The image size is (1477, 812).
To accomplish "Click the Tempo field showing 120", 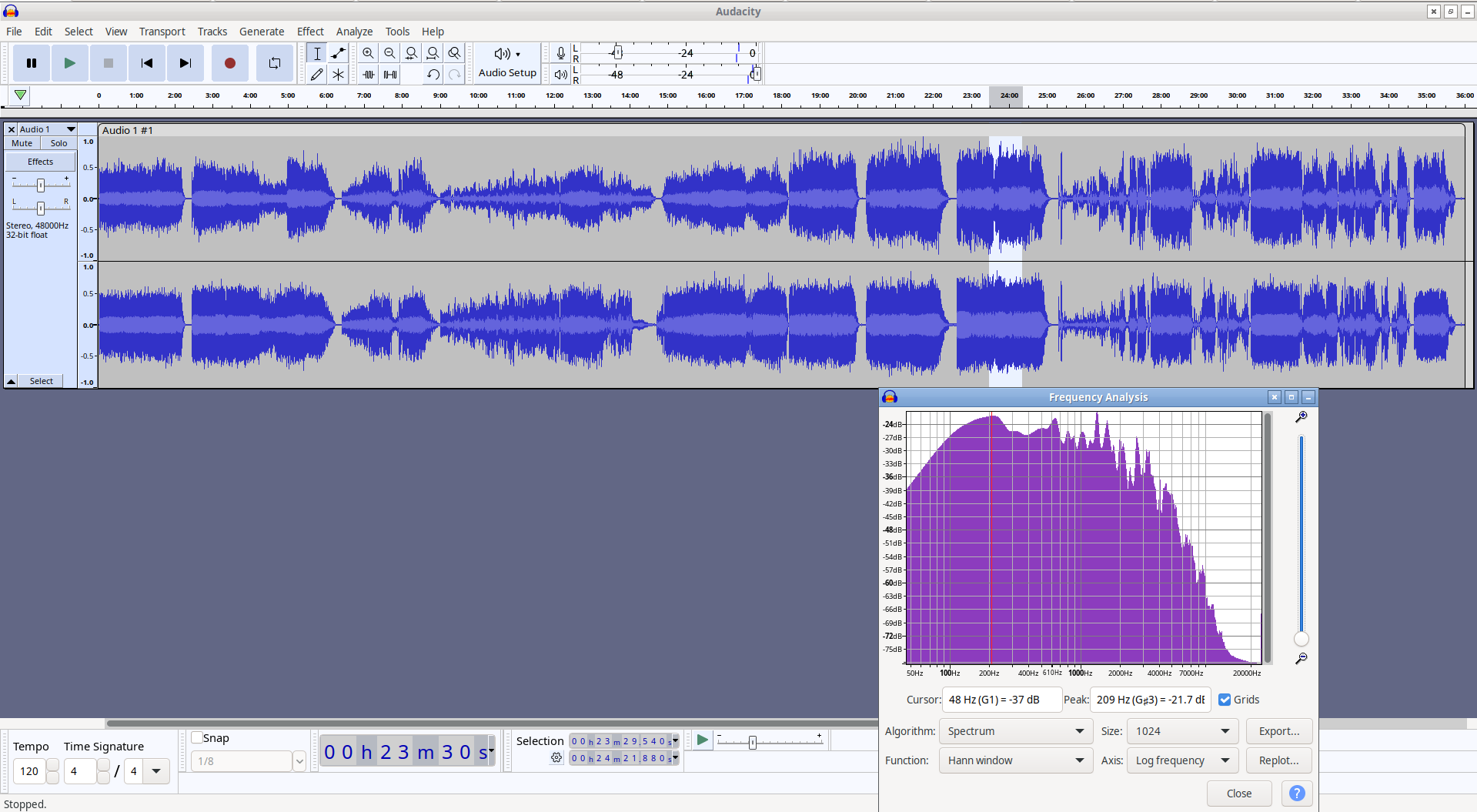I will pos(29,771).
